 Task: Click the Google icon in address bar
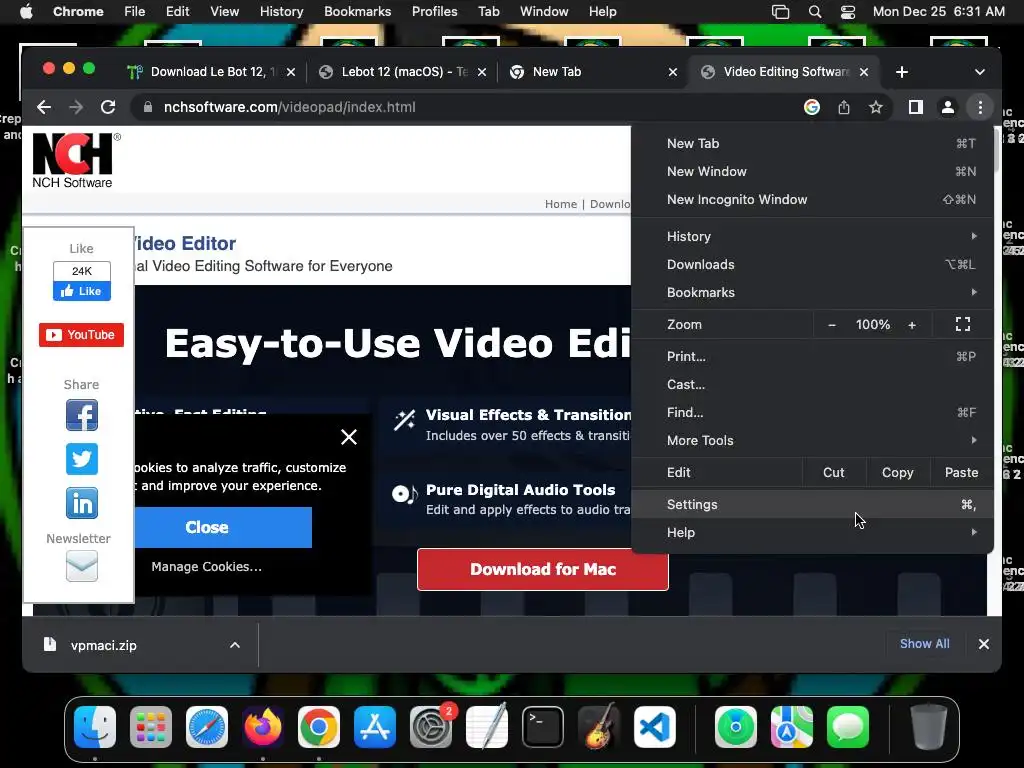pyautogui.click(x=812, y=107)
